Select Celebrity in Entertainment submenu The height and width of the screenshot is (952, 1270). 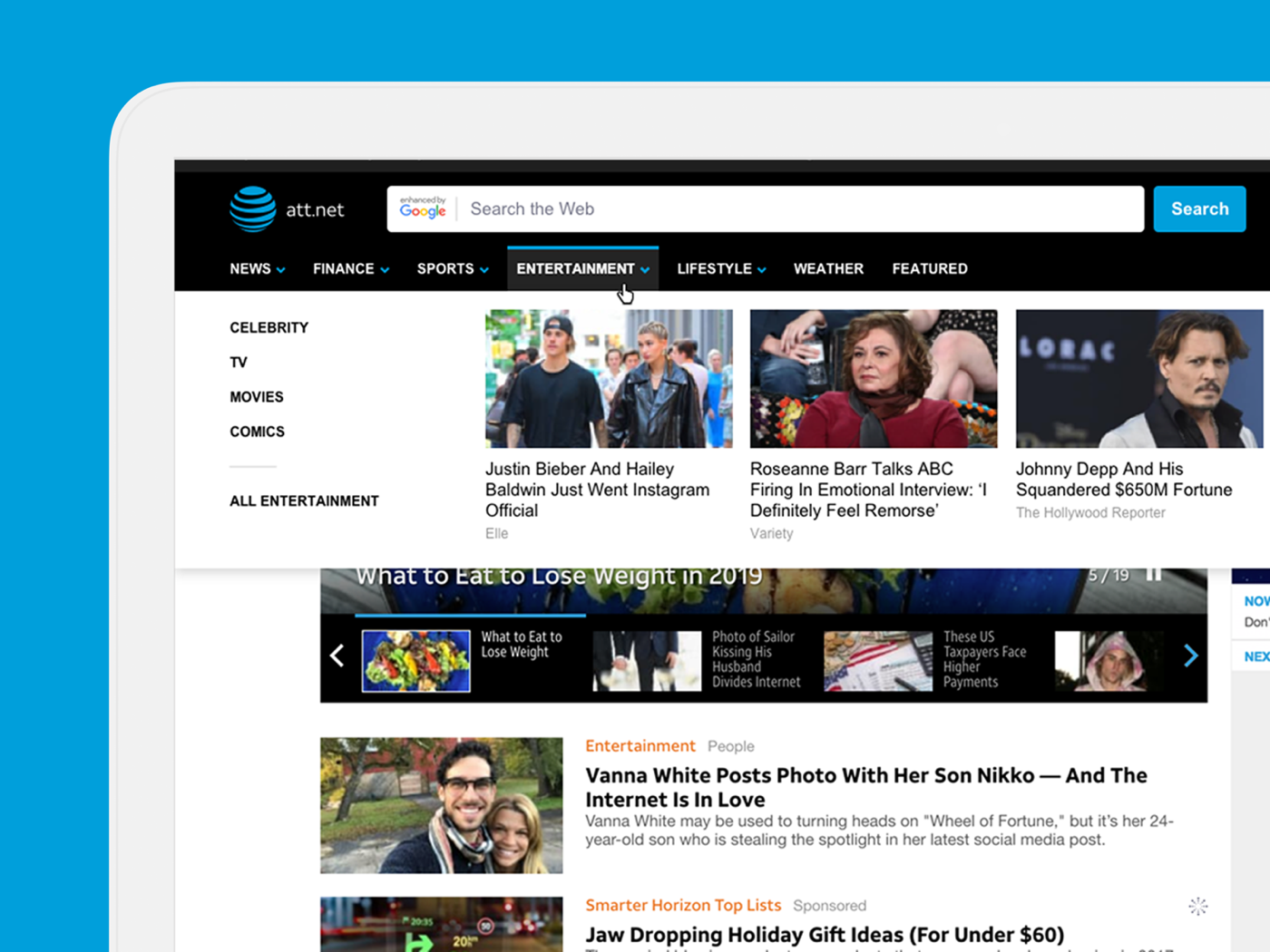click(x=269, y=327)
